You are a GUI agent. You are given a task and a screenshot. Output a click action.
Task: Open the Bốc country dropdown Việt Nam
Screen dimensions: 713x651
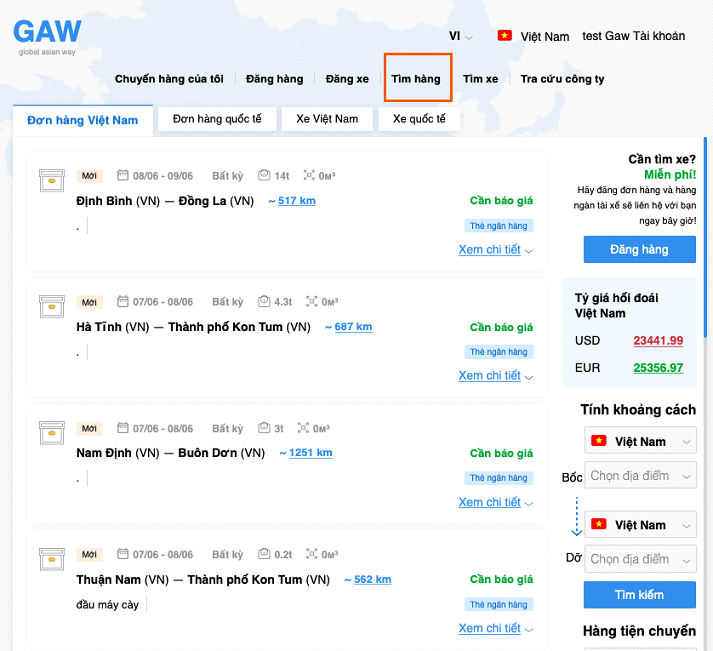click(x=640, y=441)
